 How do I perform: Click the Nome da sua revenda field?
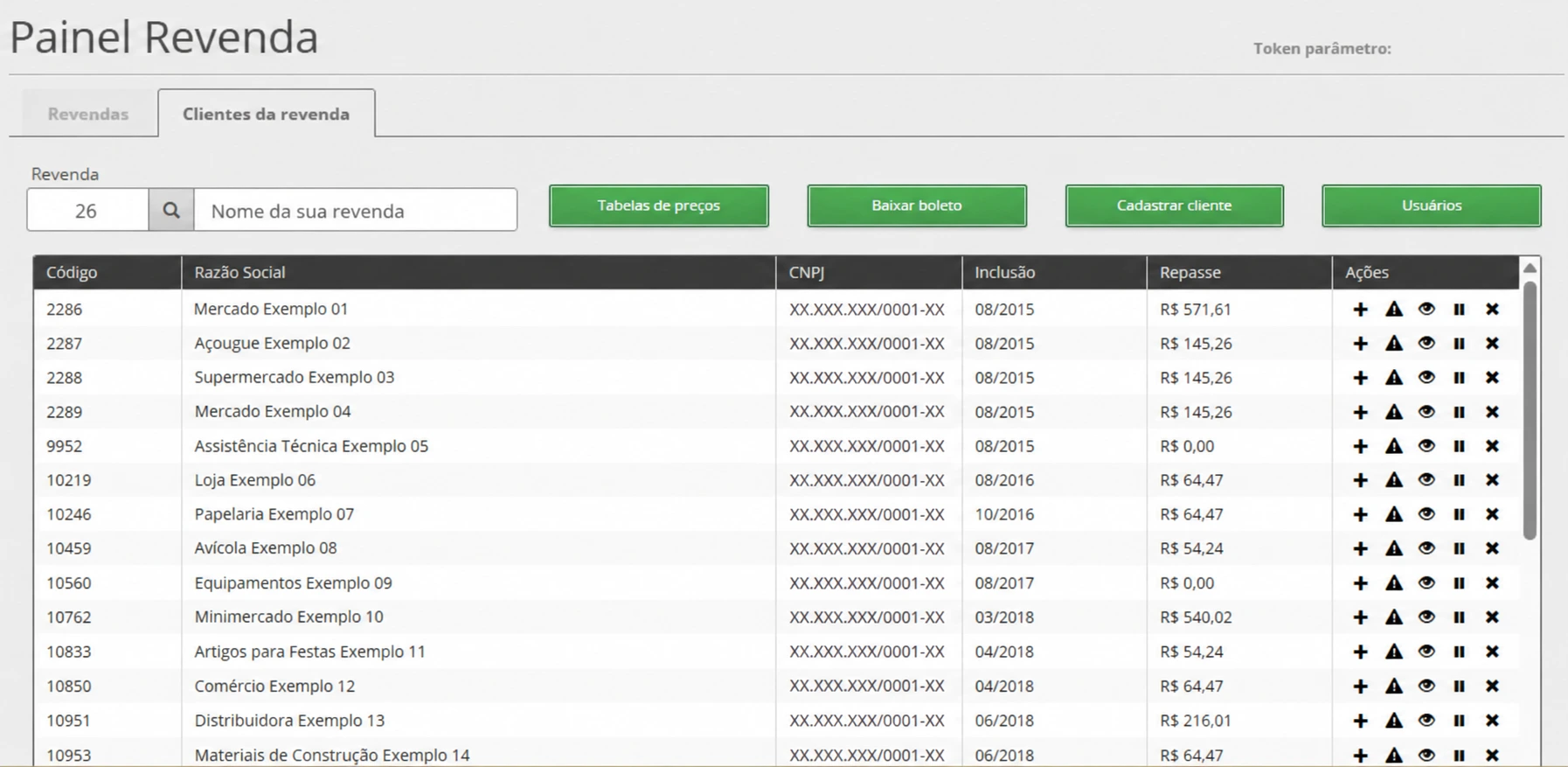click(355, 210)
